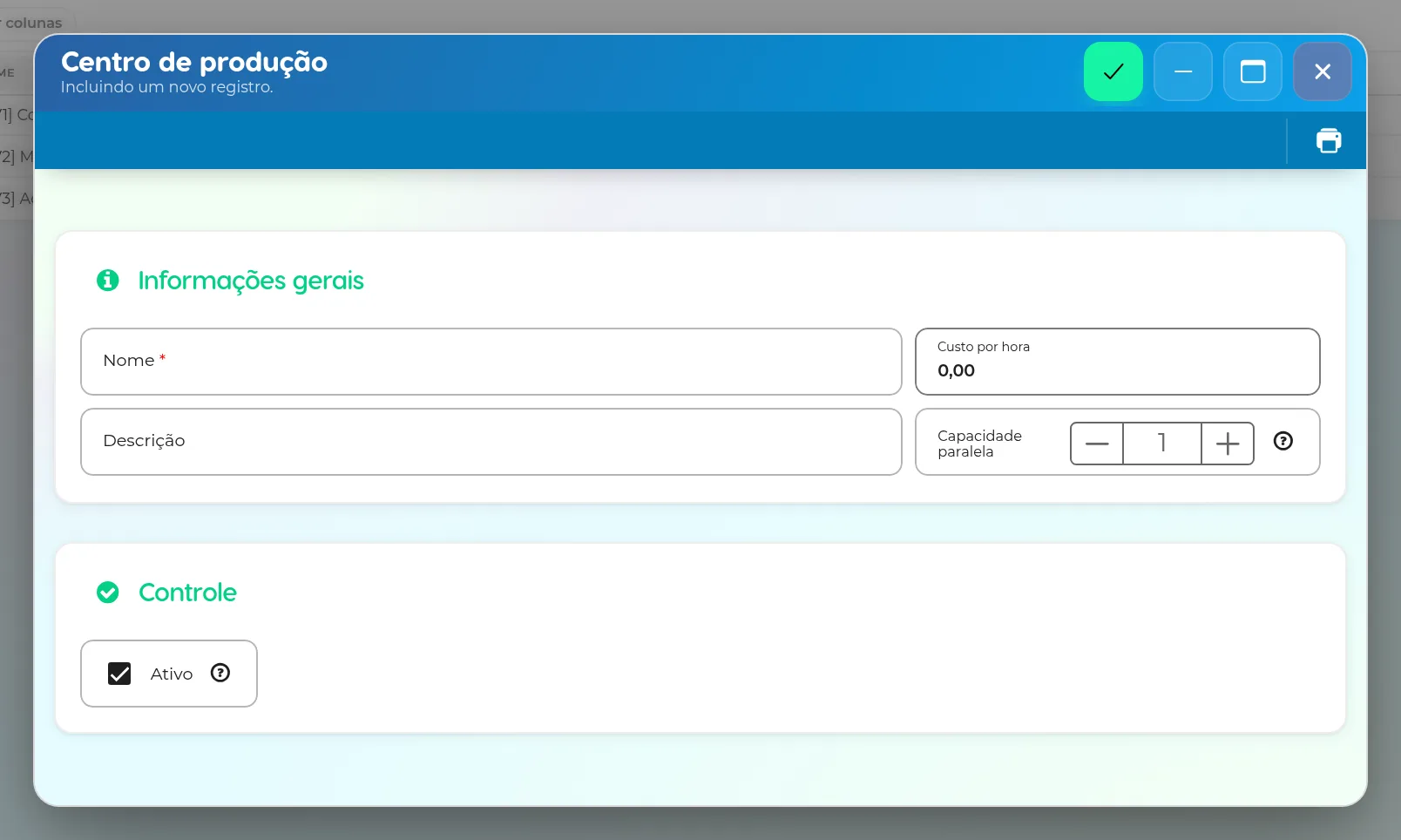The height and width of the screenshot is (840, 1401).
Task: Open help icon next to Capacidade paralela
Action: pyautogui.click(x=1283, y=441)
